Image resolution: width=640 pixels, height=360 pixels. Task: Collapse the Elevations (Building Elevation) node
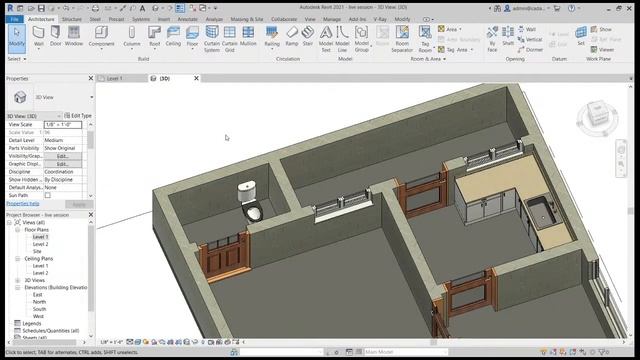tap(18, 287)
